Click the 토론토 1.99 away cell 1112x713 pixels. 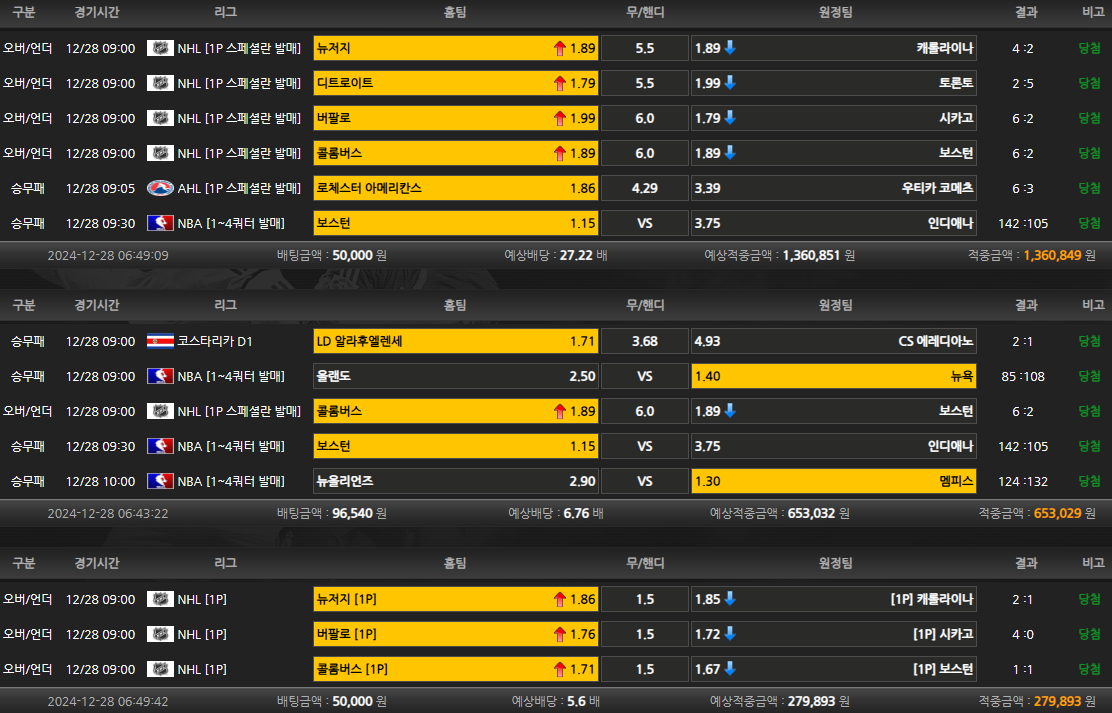(x=834, y=83)
